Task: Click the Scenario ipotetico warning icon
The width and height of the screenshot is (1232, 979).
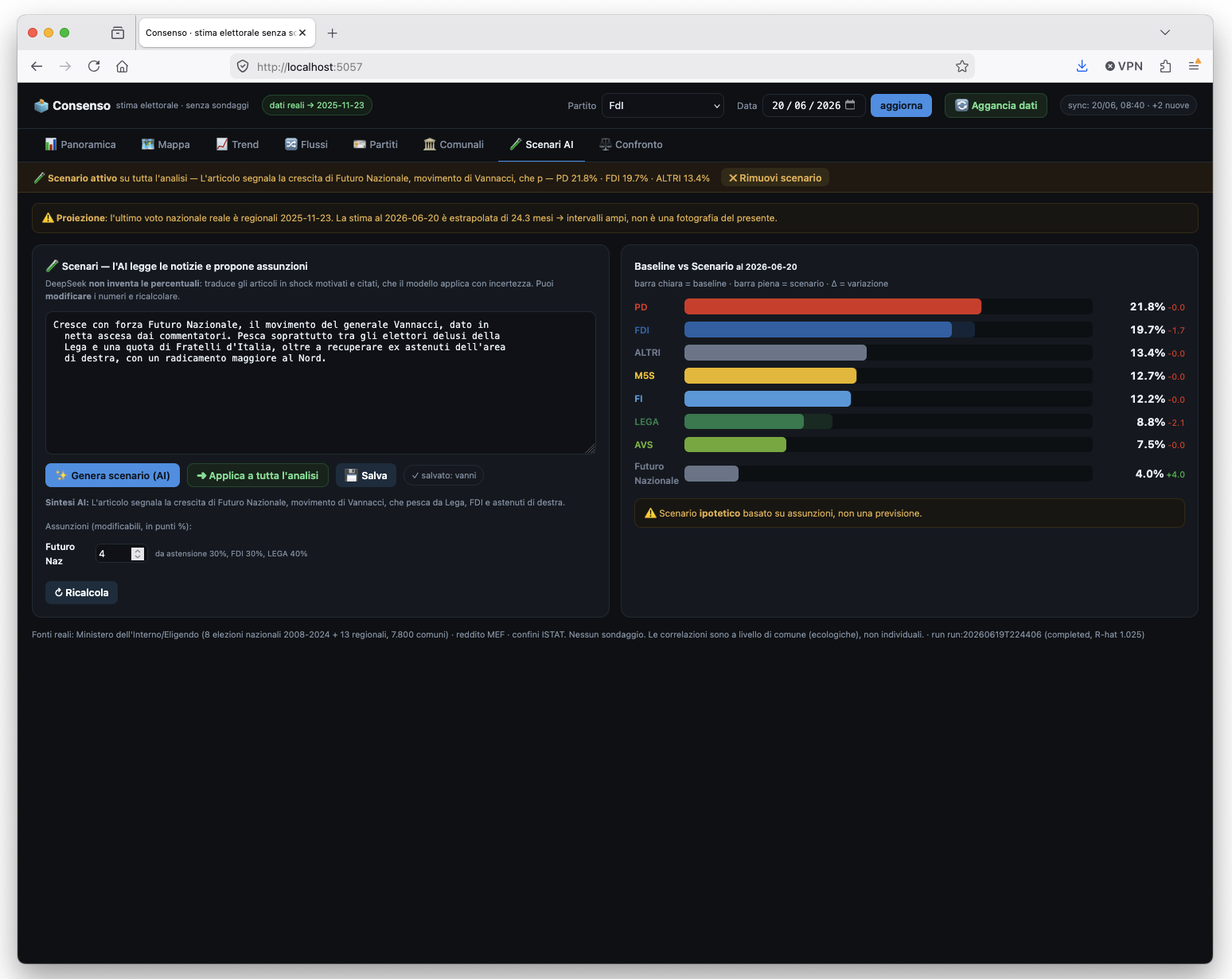Action: pos(650,513)
